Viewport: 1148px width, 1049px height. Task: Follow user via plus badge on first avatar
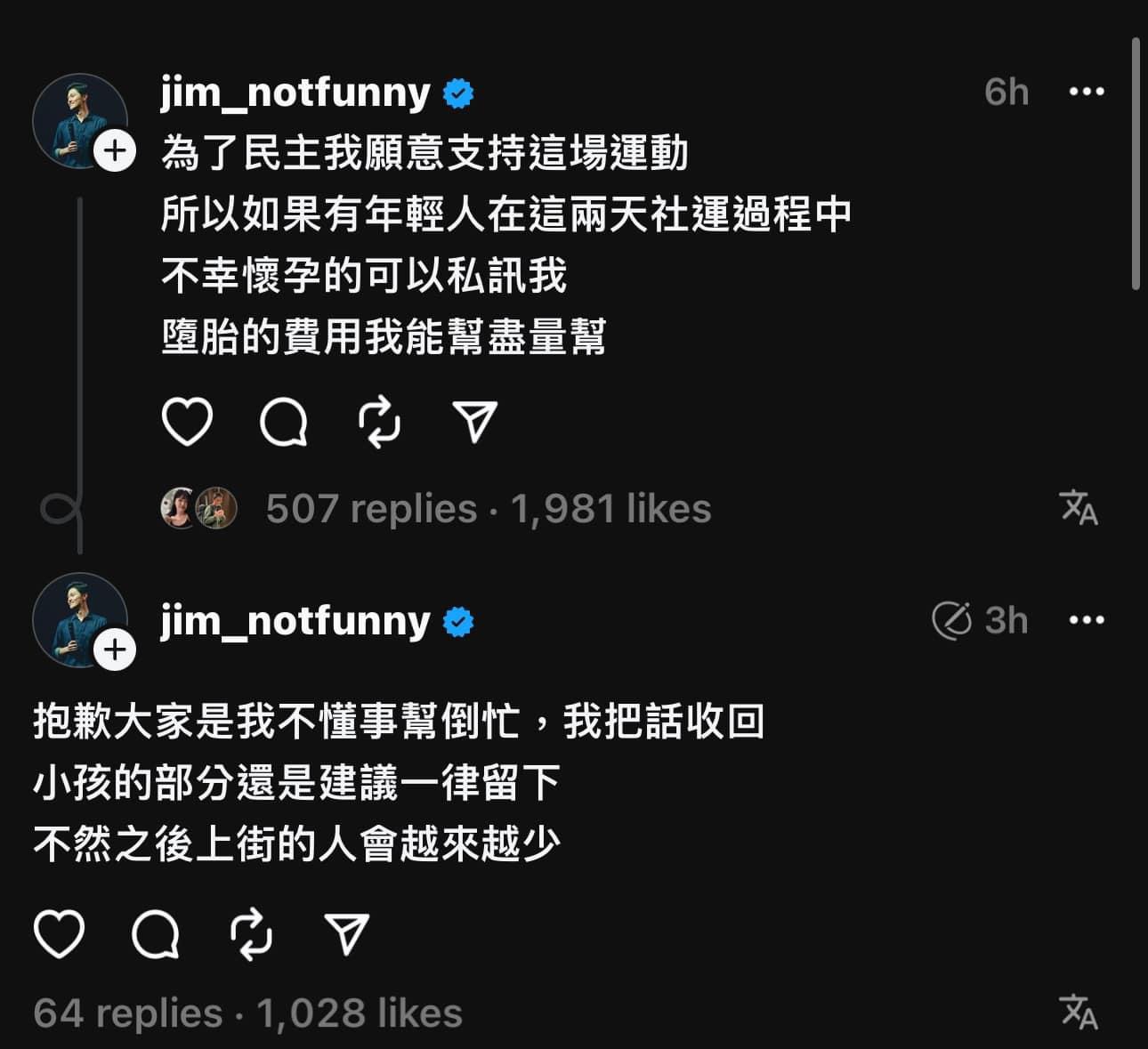point(115,151)
